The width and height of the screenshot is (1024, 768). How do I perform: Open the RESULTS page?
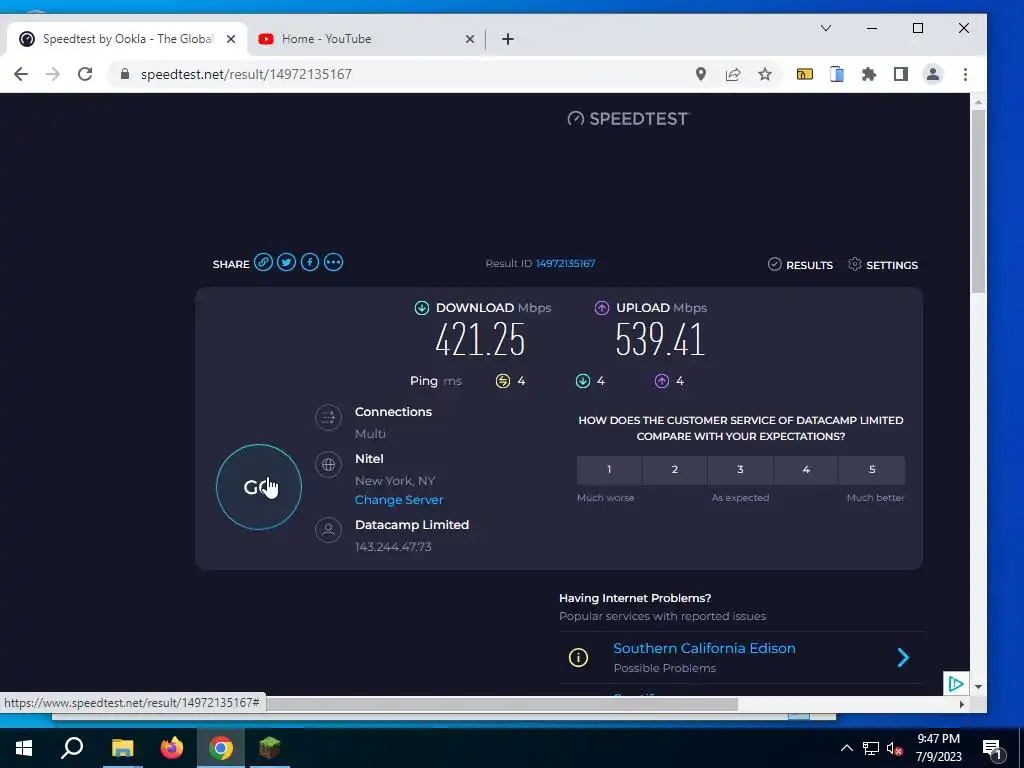(x=800, y=264)
